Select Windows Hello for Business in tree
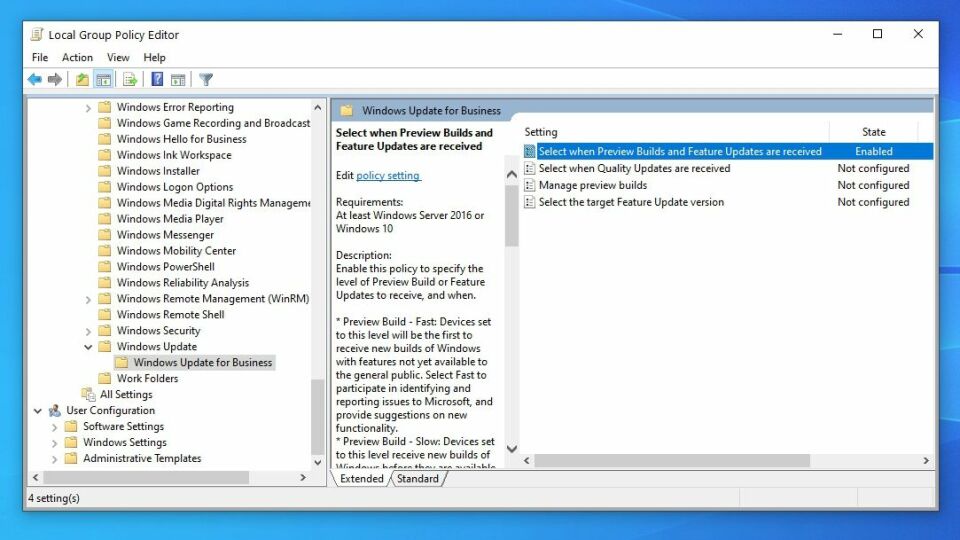This screenshot has width=960, height=540. pos(181,139)
